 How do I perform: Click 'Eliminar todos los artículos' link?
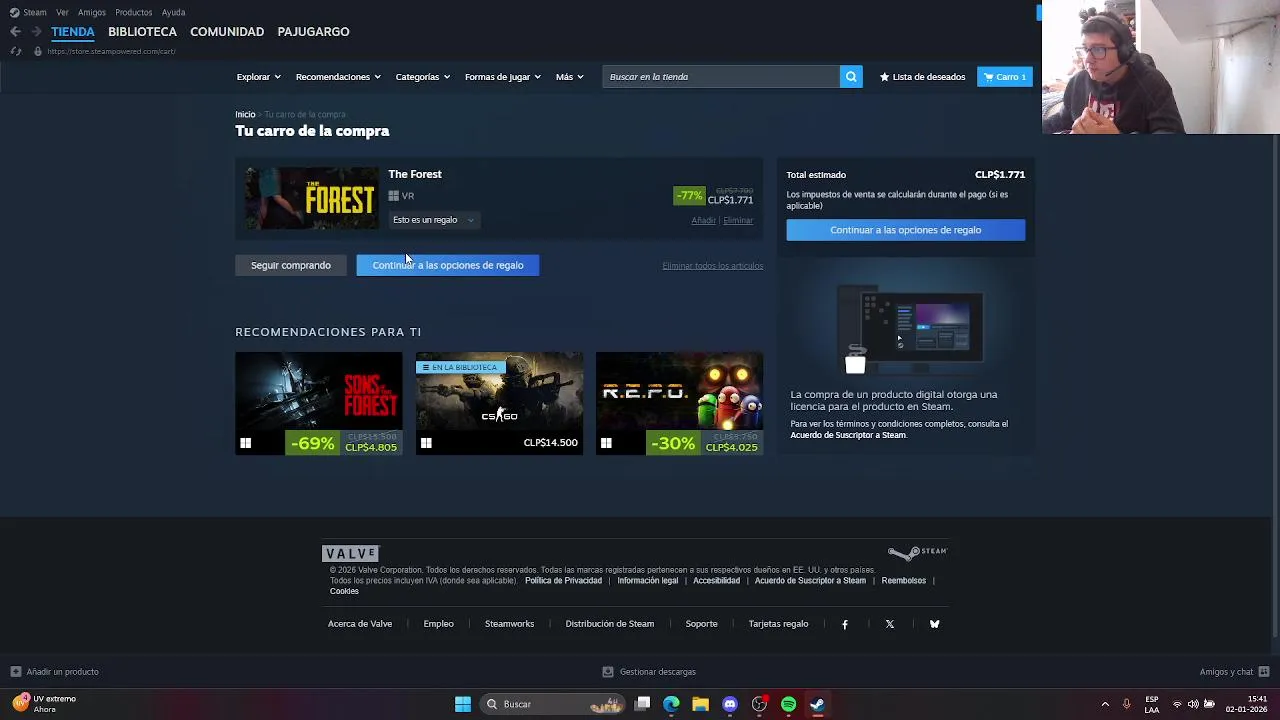coord(712,266)
